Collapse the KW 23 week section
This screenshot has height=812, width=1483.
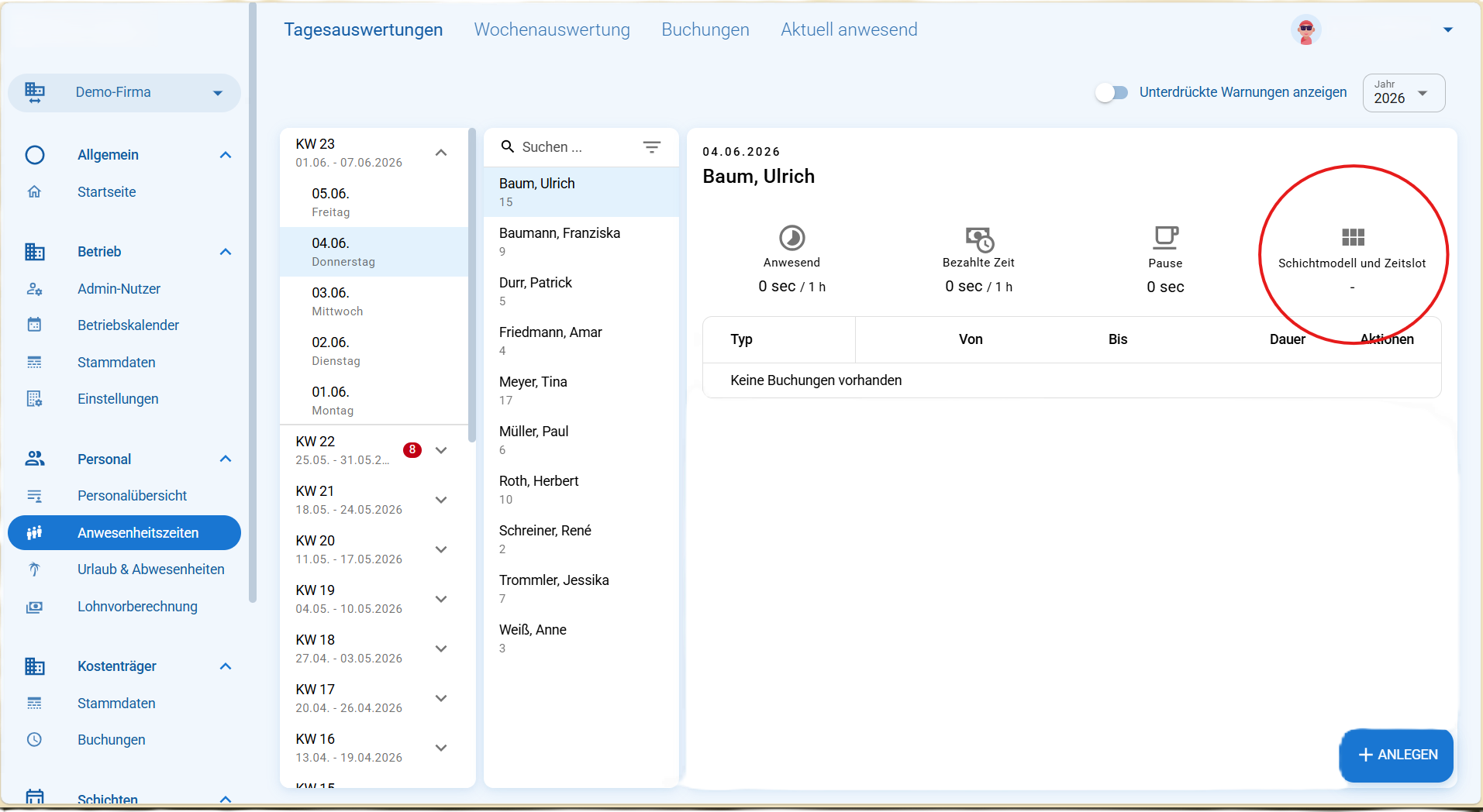[441, 153]
